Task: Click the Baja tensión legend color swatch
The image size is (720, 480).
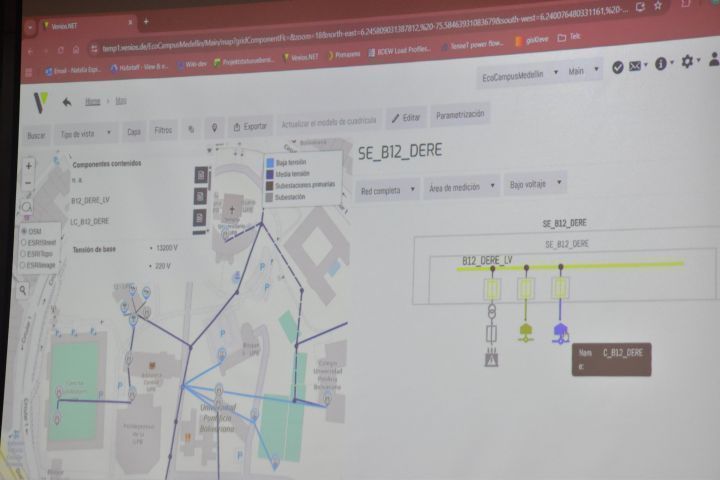Action: click(x=269, y=161)
